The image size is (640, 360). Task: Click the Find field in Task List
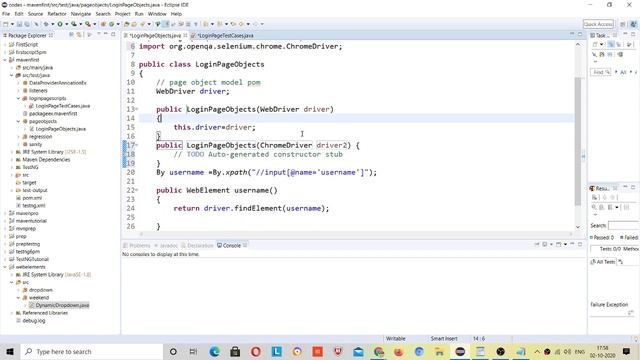coord(601,72)
